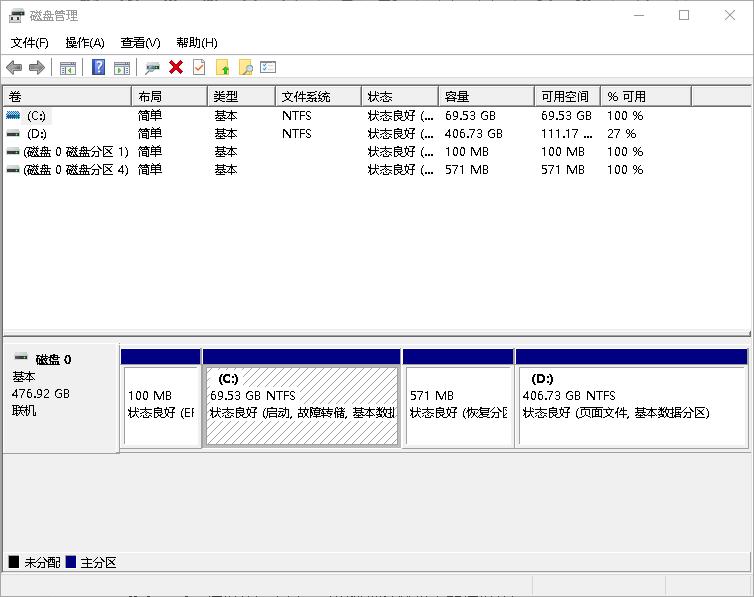754x597 pixels.
Task: Click the magnifier search toolbar icon
Action: pyautogui.click(x=245, y=67)
